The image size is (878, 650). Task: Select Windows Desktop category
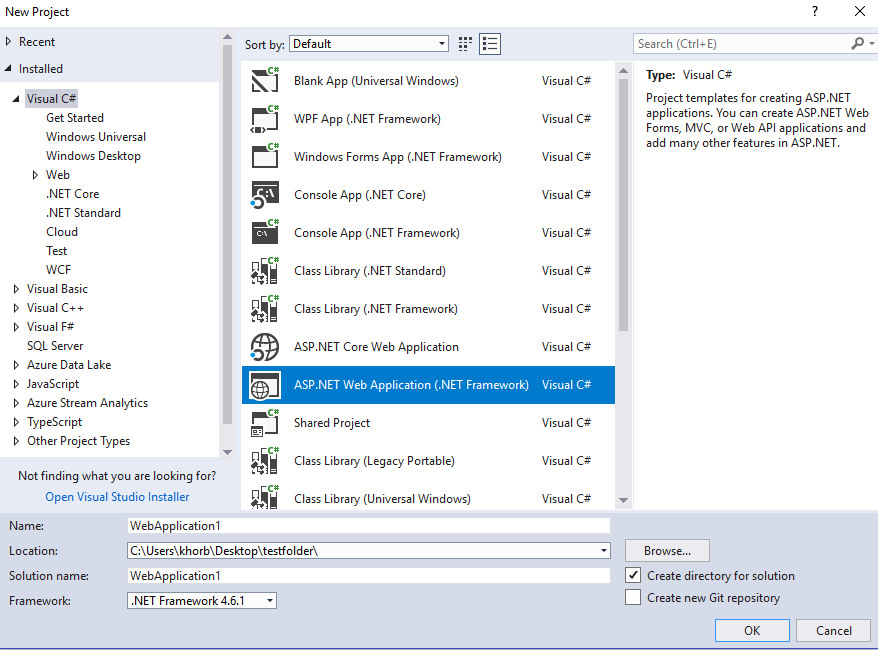pyautogui.click(x=94, y=156)
